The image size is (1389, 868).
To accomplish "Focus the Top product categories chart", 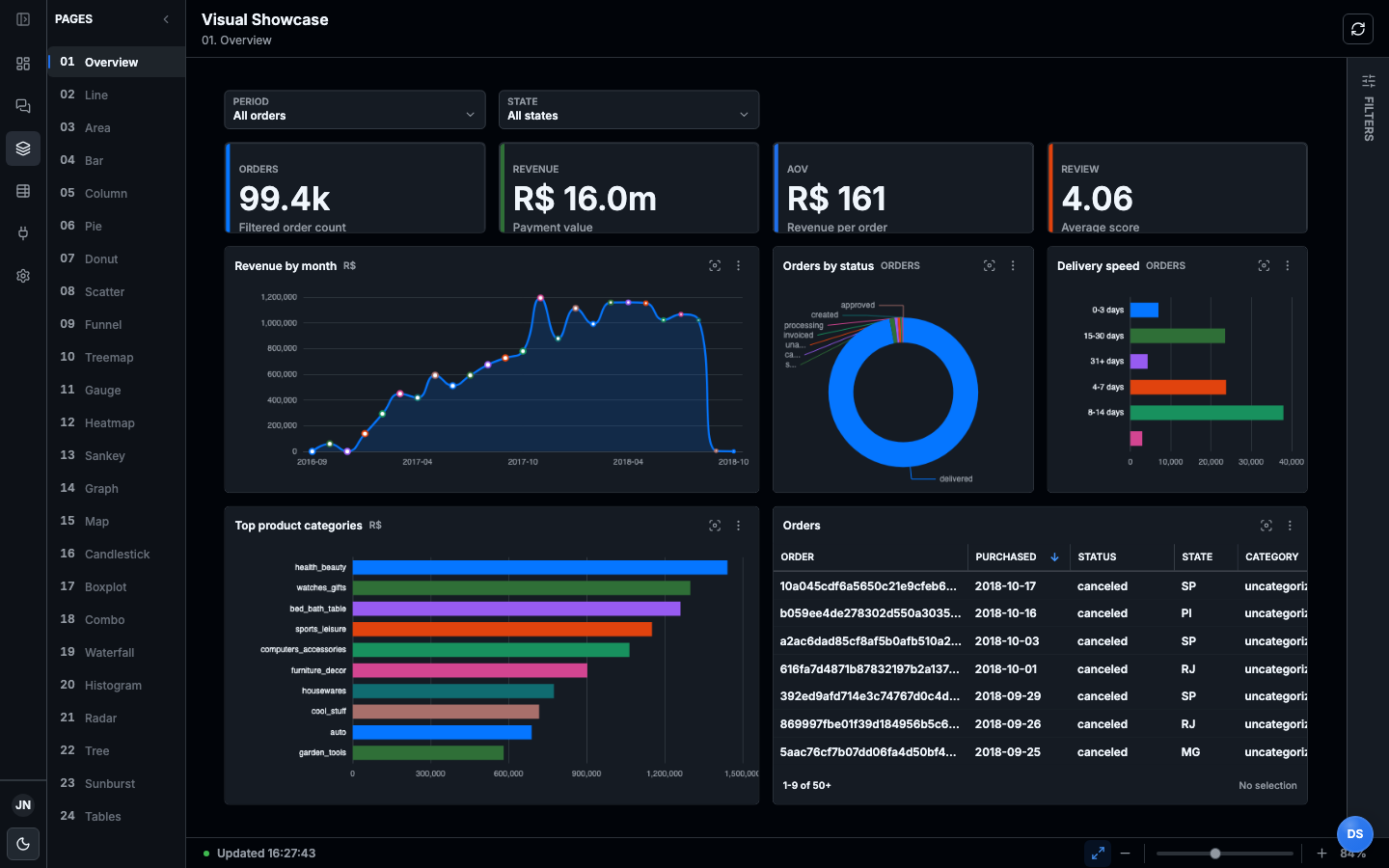I will (x=715, y=526).
